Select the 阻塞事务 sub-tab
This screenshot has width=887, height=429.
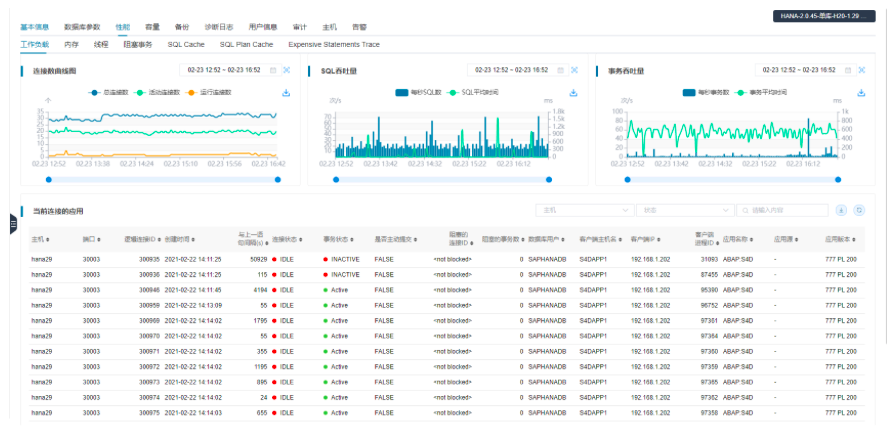point(138,44)
